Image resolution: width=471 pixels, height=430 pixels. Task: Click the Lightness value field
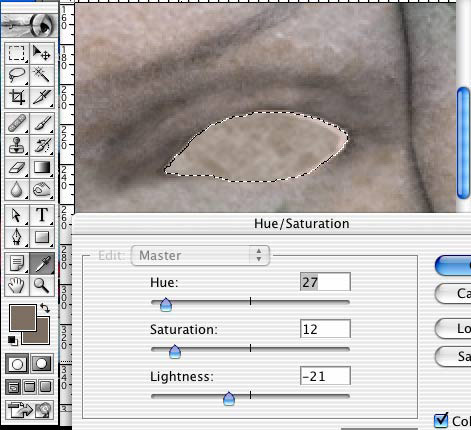coord(325,376)
